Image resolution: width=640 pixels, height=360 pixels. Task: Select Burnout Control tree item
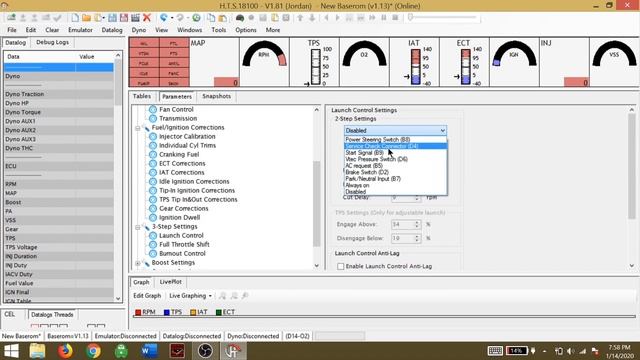click(182, 253)
